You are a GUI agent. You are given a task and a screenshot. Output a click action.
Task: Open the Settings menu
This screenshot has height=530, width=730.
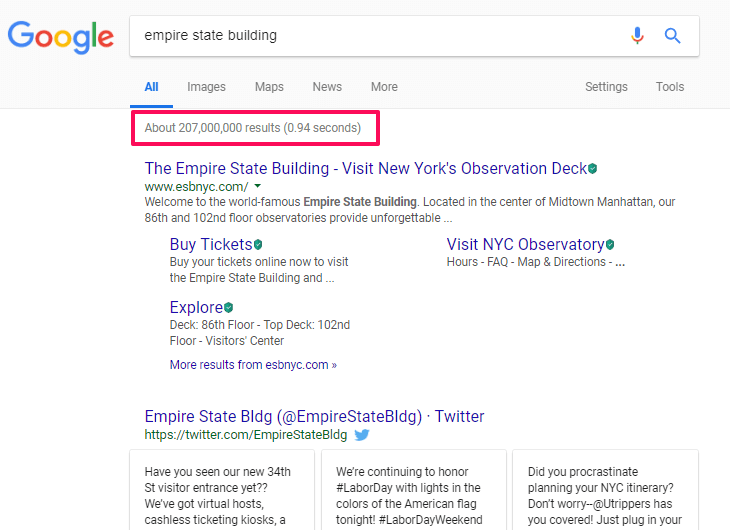point(606,87)
